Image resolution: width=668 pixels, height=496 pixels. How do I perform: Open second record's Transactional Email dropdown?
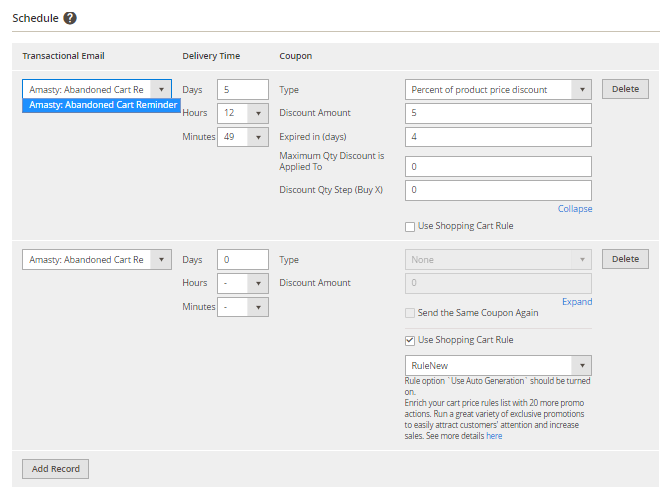(x=96, y=259)
